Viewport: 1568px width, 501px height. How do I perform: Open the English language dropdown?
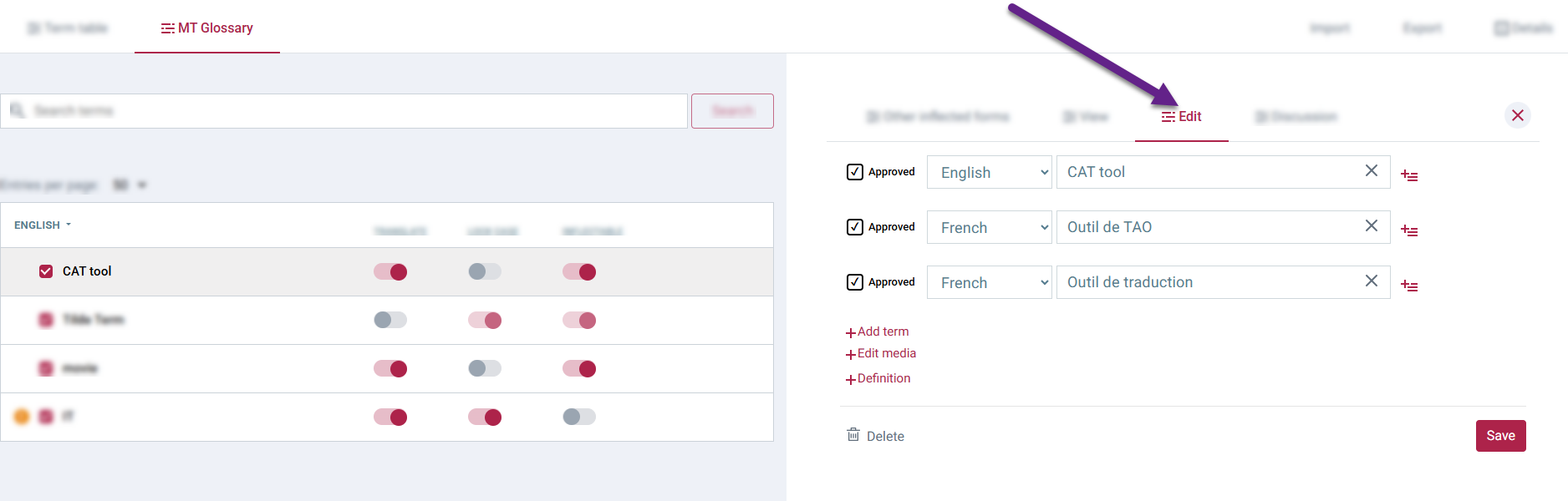pyautogui.click(x=989, y=172)
